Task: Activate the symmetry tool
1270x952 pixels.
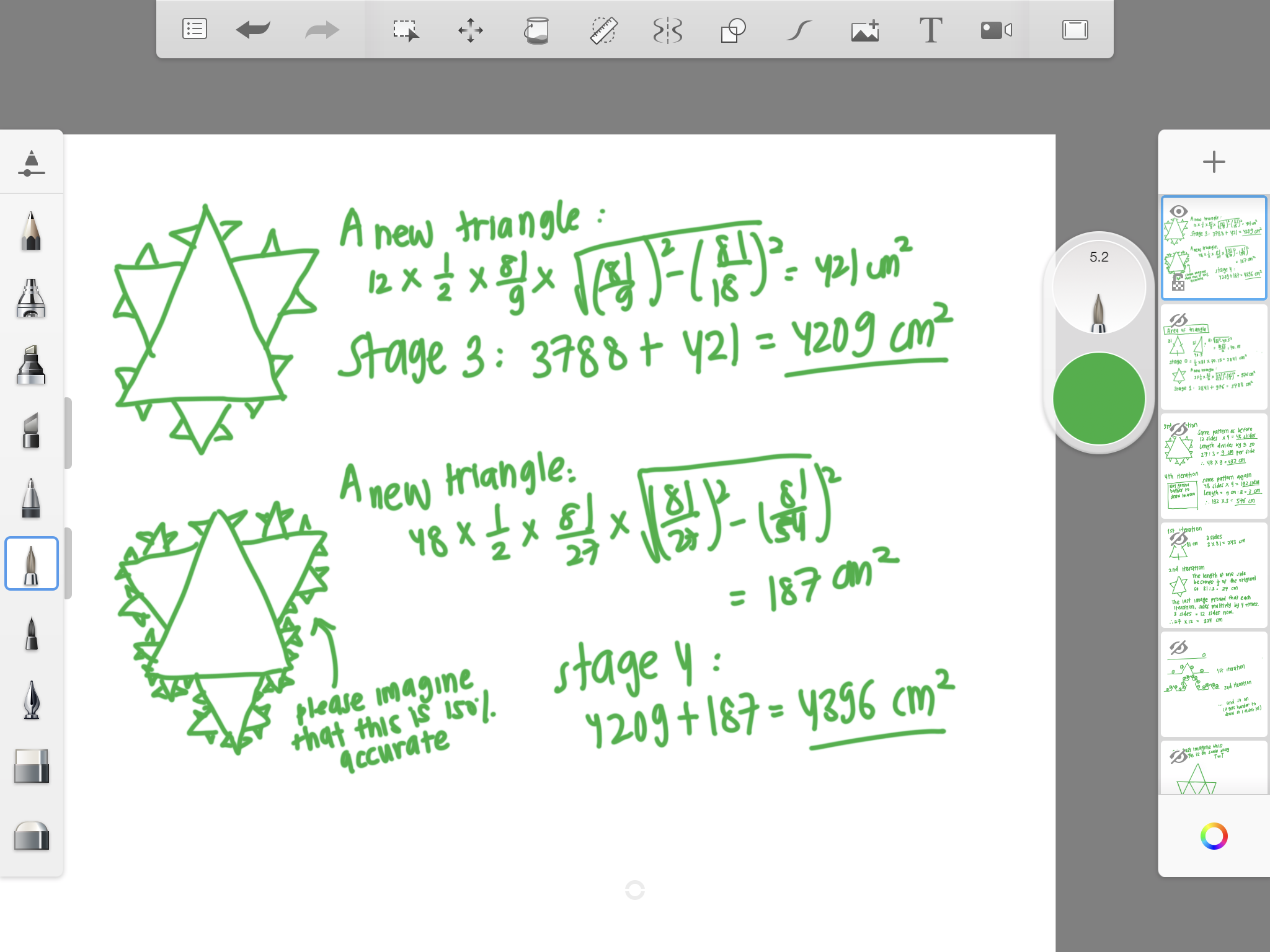Action: (668, 30)
